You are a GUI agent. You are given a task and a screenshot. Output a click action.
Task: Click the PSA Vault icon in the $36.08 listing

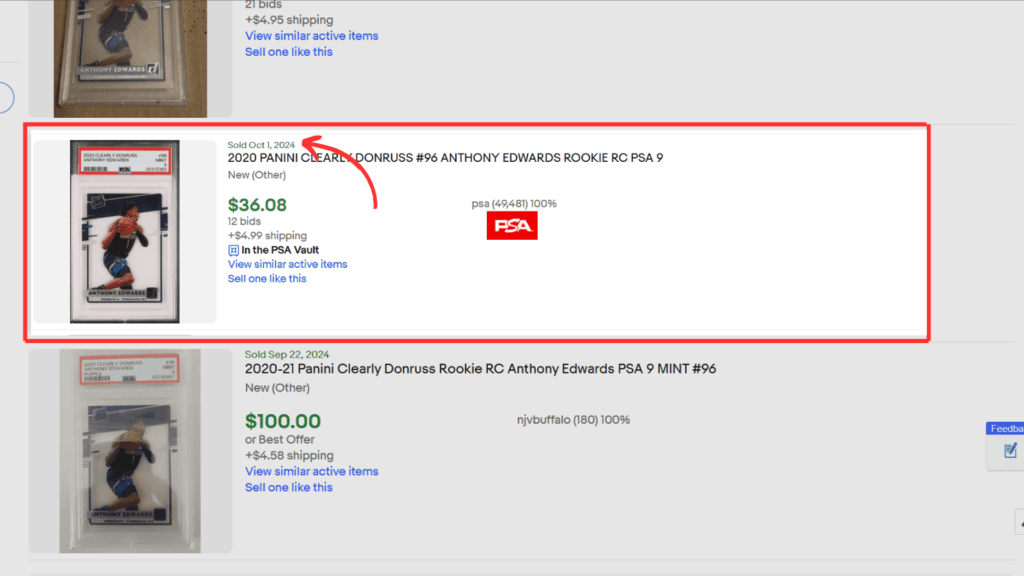coord(233,250)
